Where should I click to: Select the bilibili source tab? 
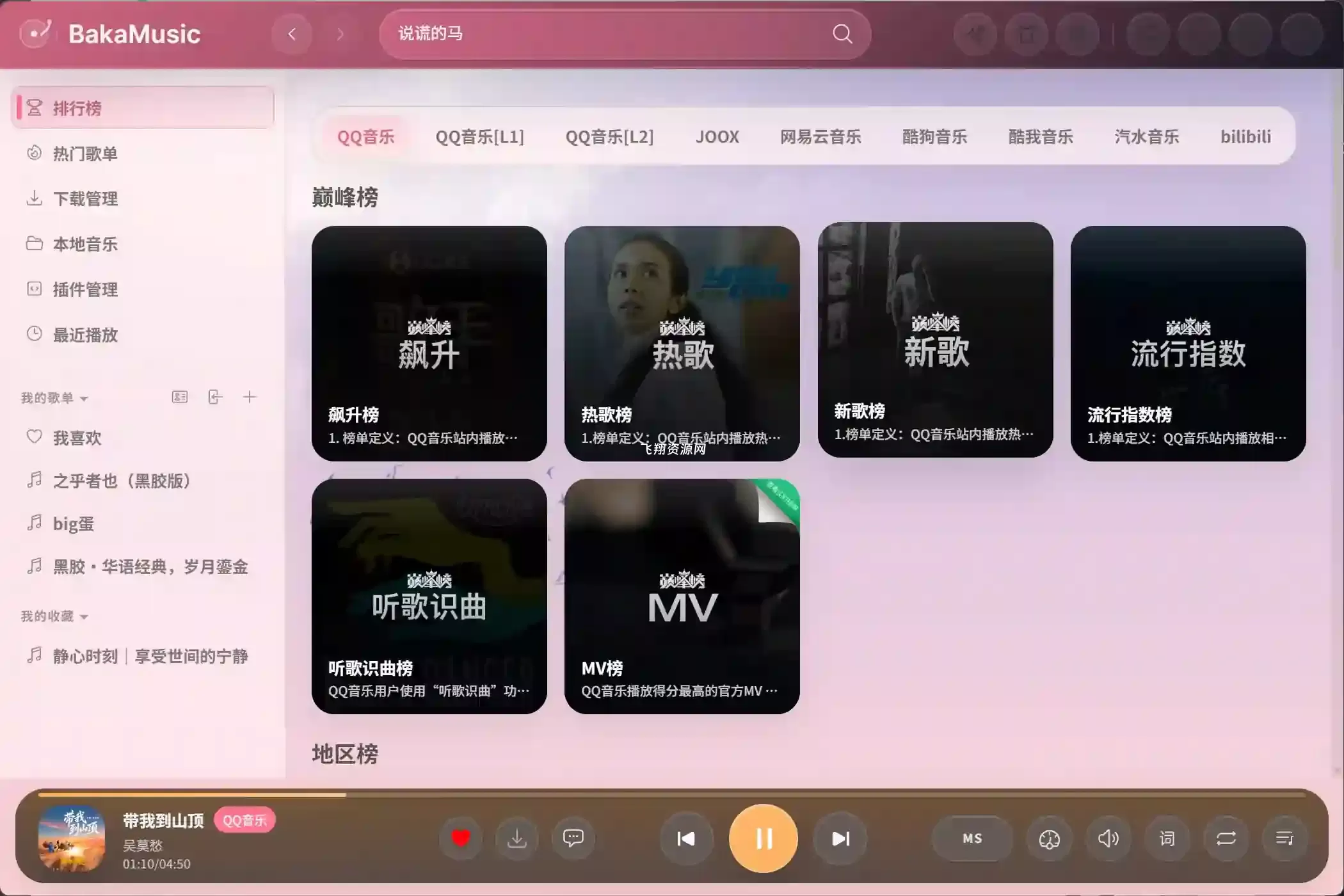[1245, 136]
